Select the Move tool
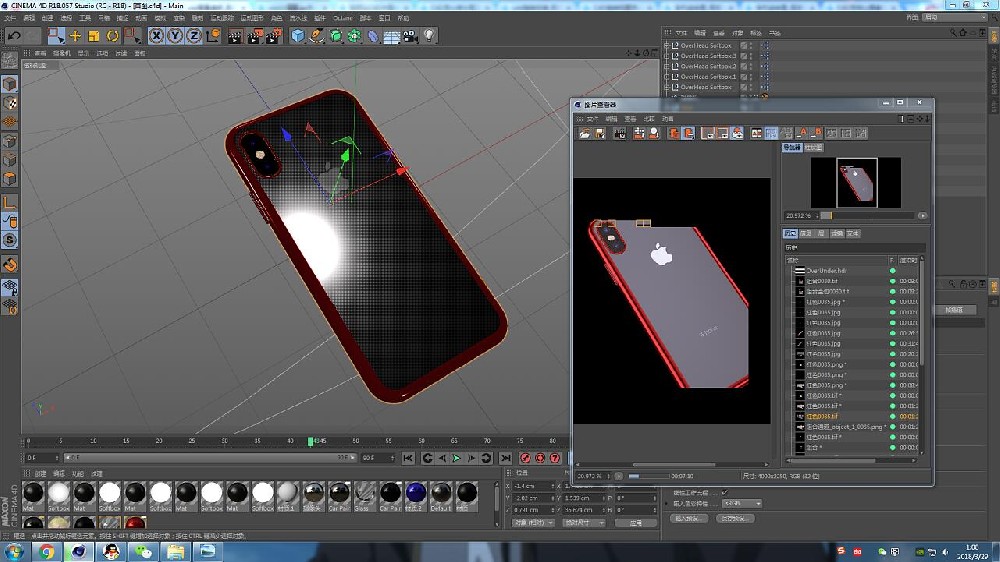This screenshot has height=562, width=1000. tap(75, 36)
